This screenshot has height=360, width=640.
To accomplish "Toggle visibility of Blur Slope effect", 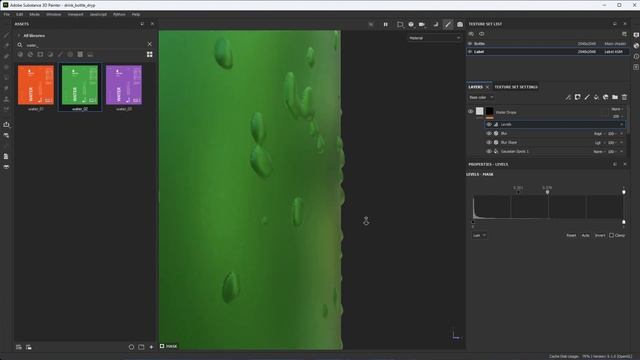I will tap(489, 142).
